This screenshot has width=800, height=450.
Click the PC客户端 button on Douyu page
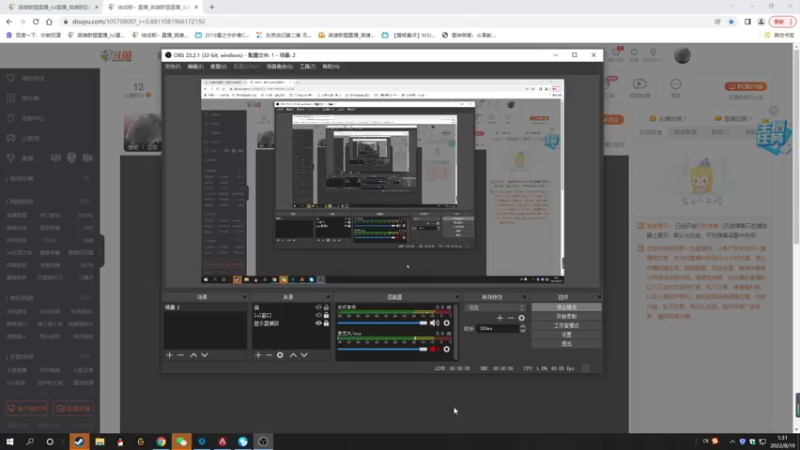pos(746,87)
